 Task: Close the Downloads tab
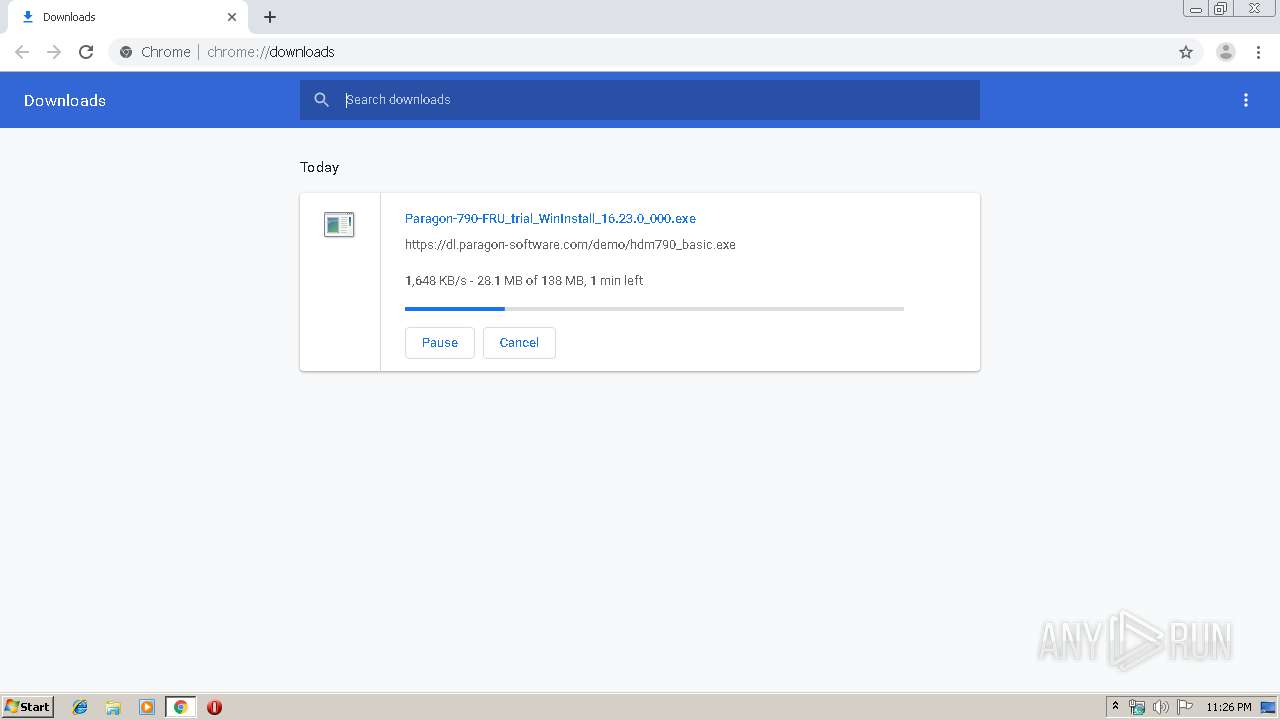click(232, 17)
